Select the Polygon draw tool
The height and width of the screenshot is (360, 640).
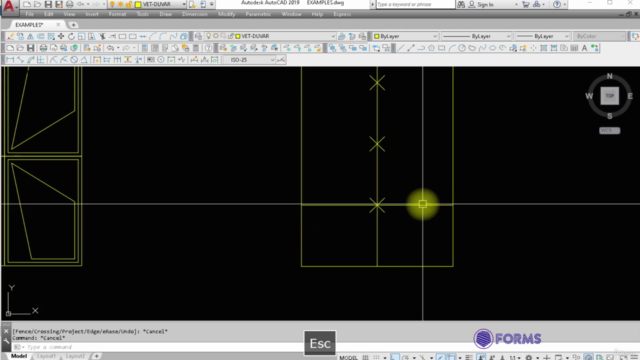coord(431,48)
